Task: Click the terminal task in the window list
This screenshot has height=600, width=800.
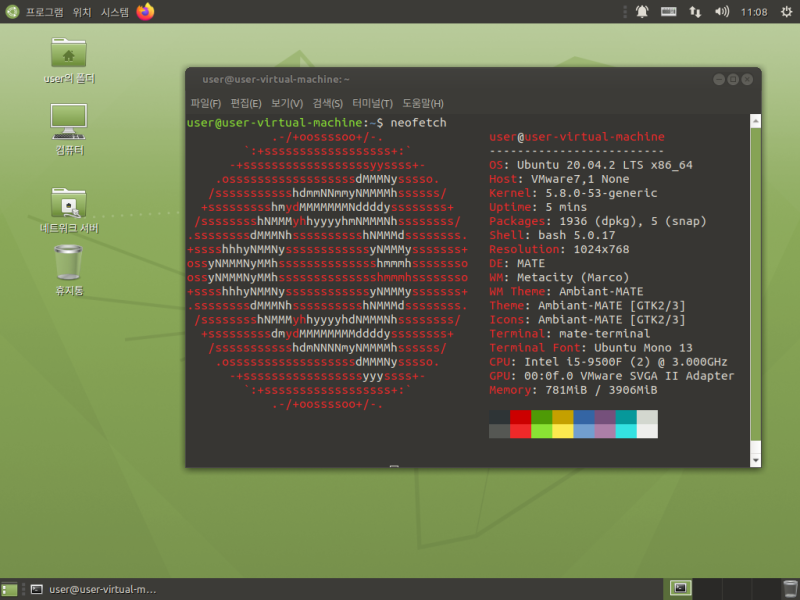Action: coord(93,589)
